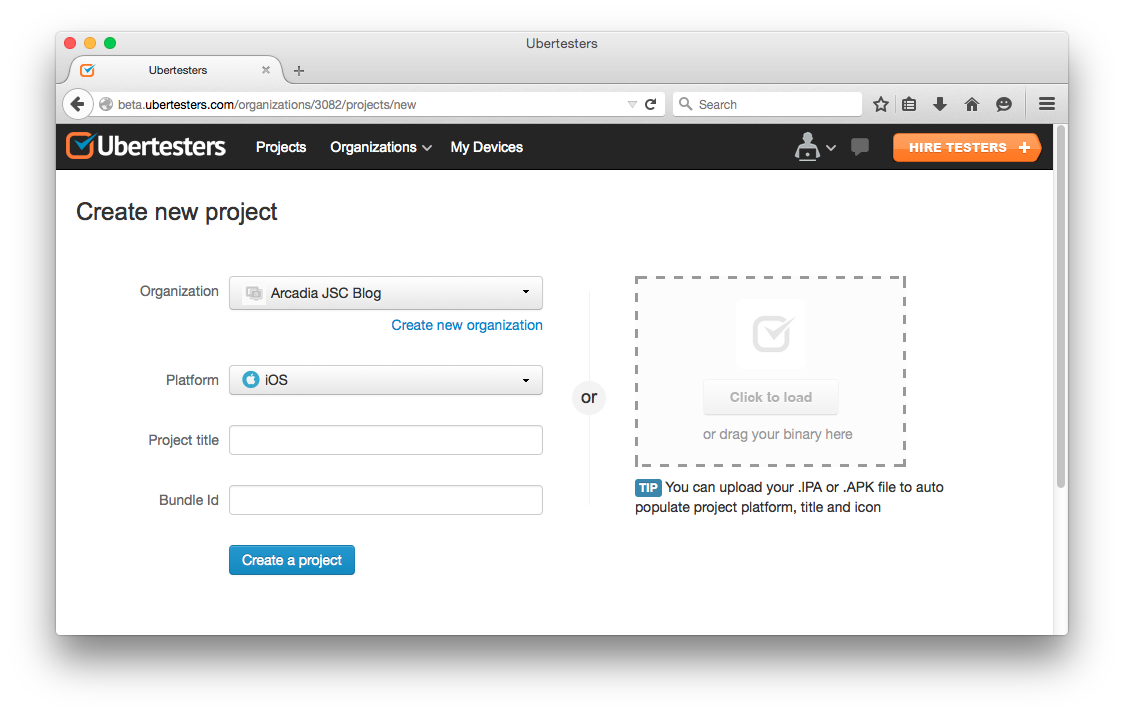The width and height of the screenshot is (1124, 715).
Task: Open the chat messages icon
Action: 860,147
